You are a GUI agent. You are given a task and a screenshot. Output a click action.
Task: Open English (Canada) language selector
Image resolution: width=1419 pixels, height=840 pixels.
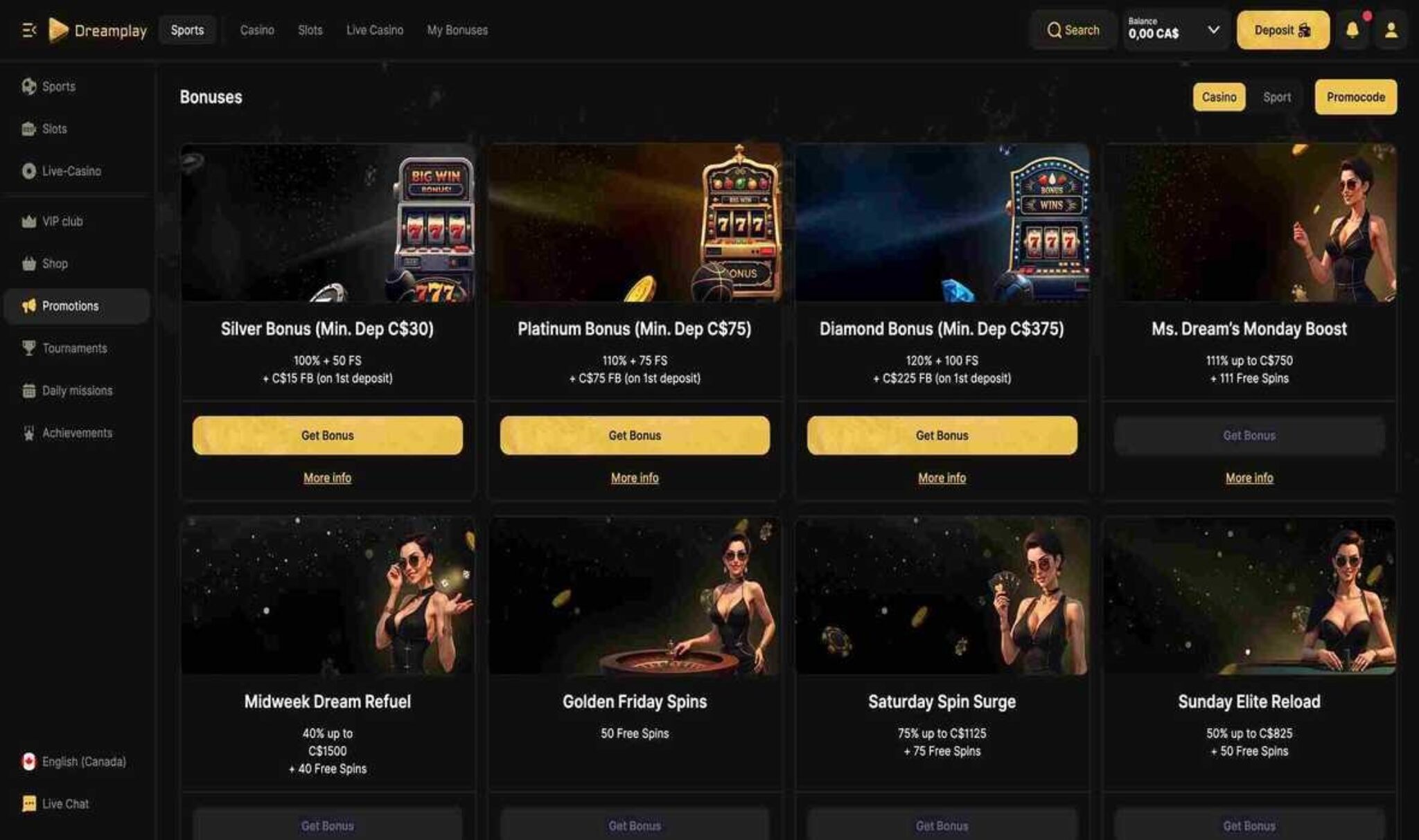tap(75, 762)
